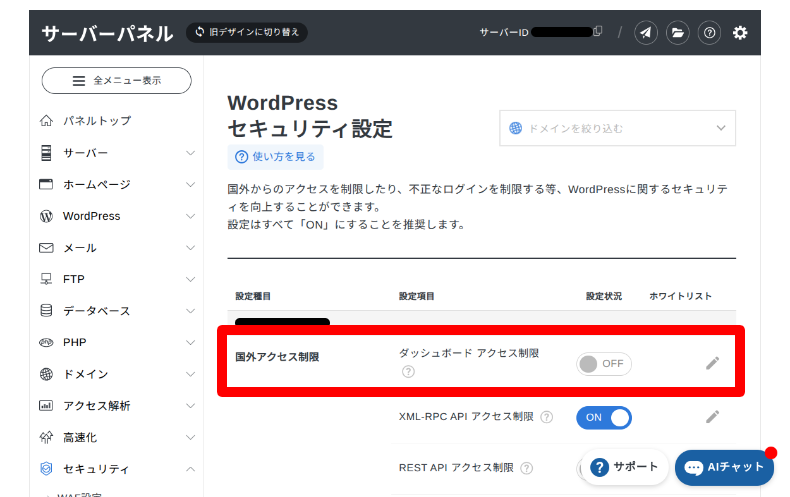Click the shield icon beside セキュリティ

pyautogui.click(x=46, y=469)
